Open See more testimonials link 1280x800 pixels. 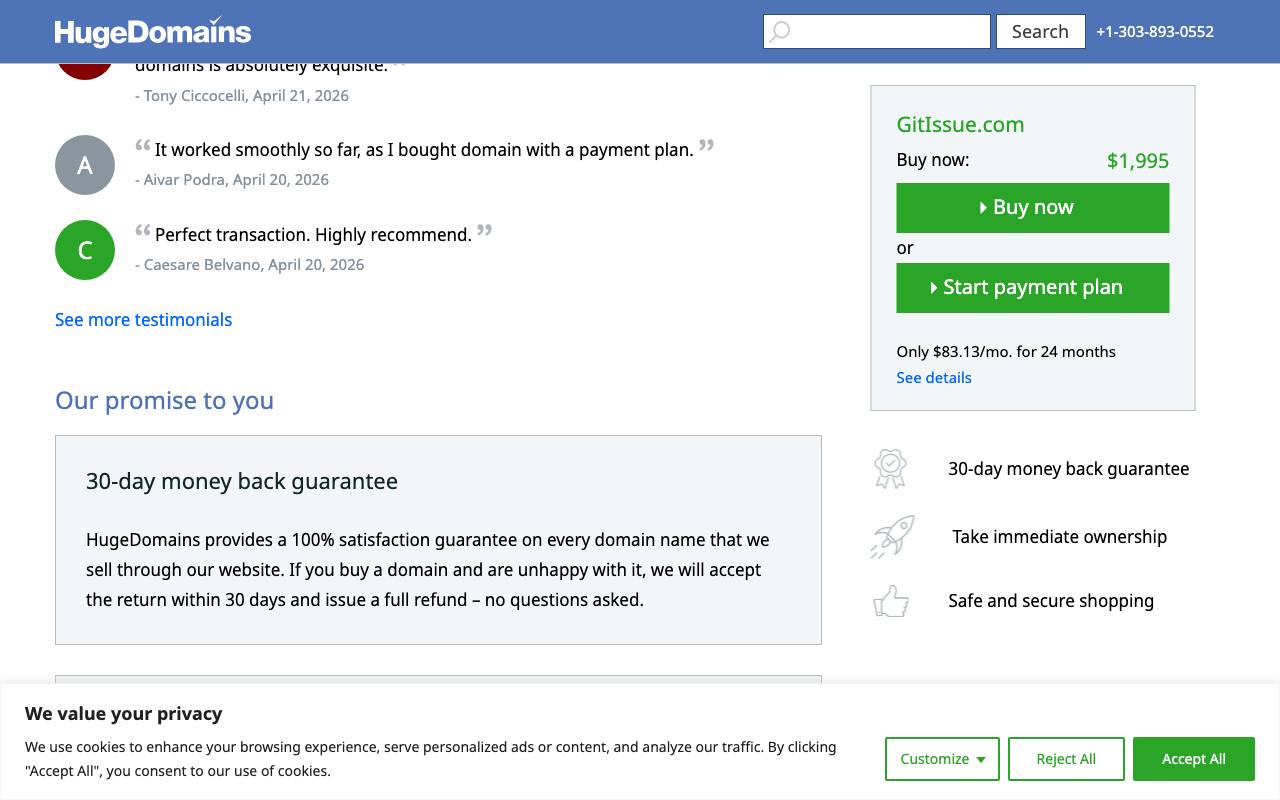[x=143, y=320]
